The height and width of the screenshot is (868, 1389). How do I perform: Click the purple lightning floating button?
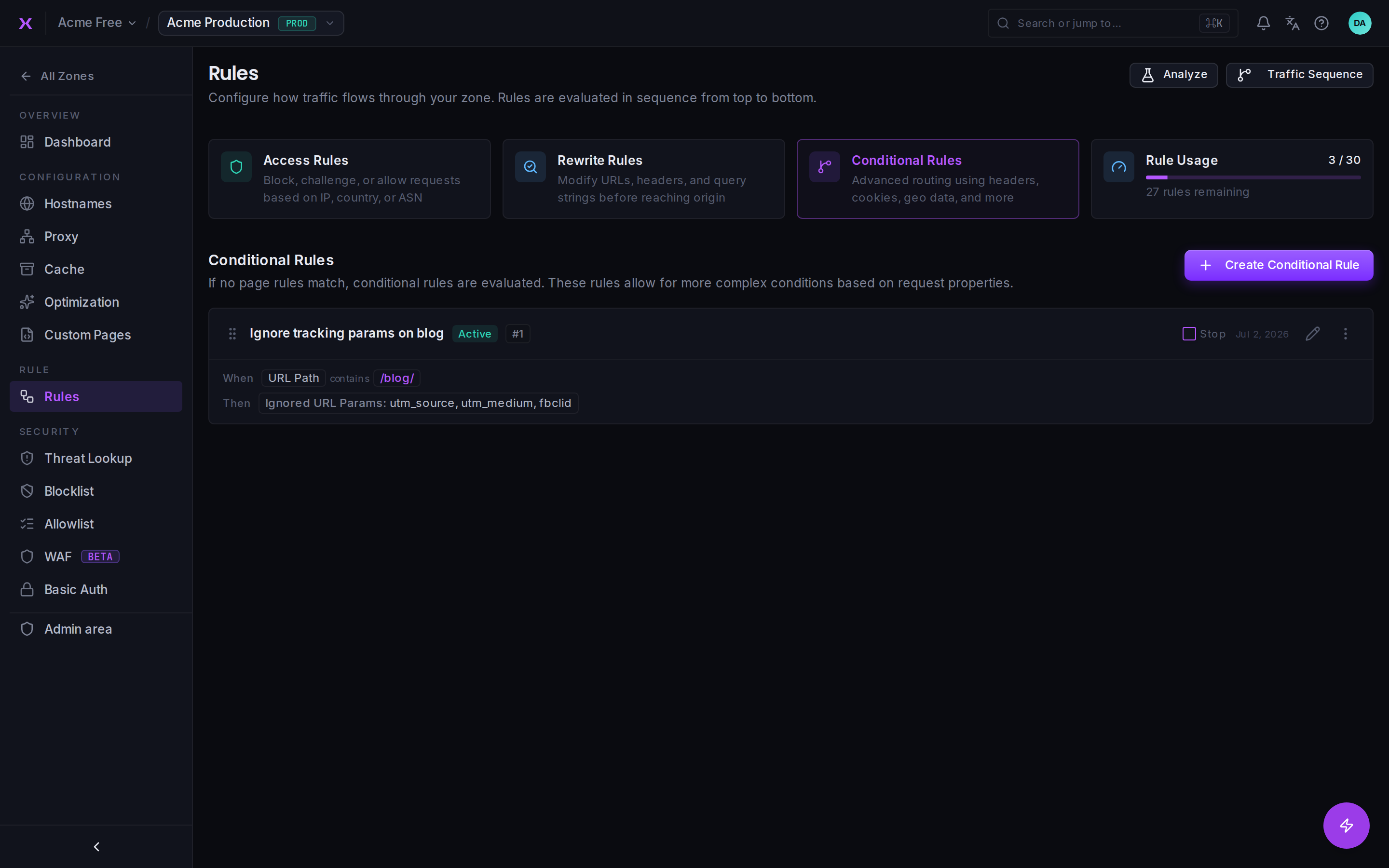pos(1346,825)
